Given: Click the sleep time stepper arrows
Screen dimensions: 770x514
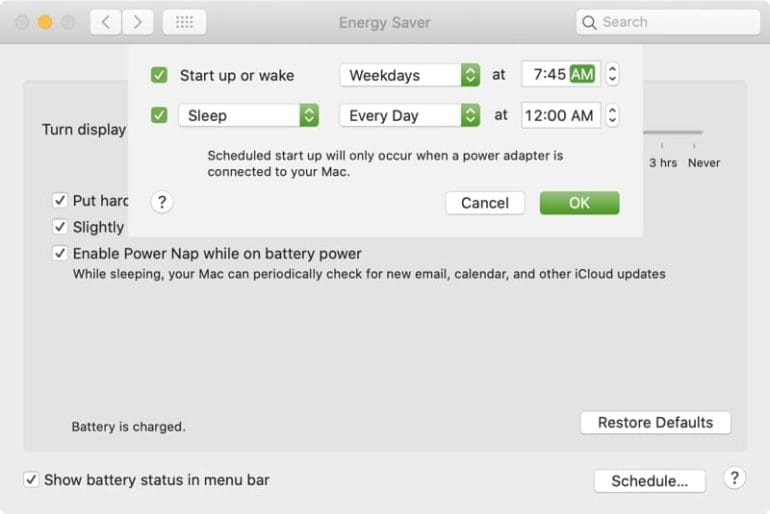Looking at the screenshot, I should (612, 115).
